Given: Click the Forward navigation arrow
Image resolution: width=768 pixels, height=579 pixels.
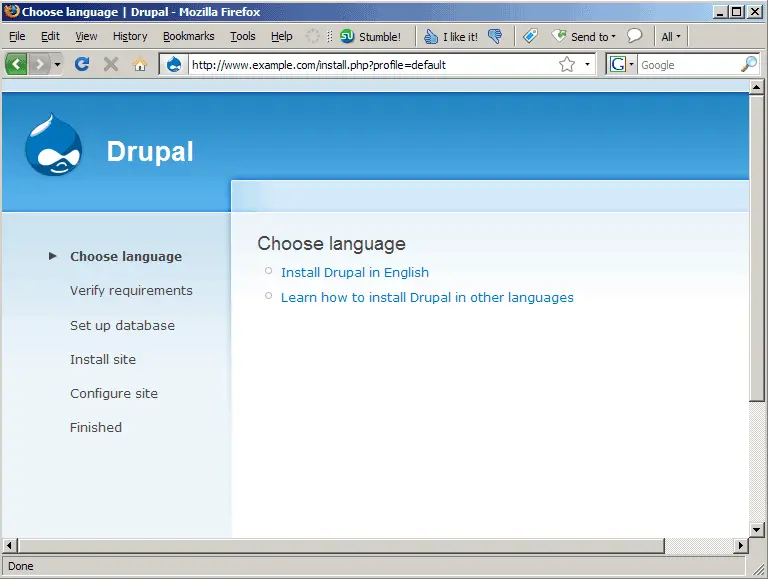Looking at the screenshot, I should pyautogui.click(x=40, y=64).
